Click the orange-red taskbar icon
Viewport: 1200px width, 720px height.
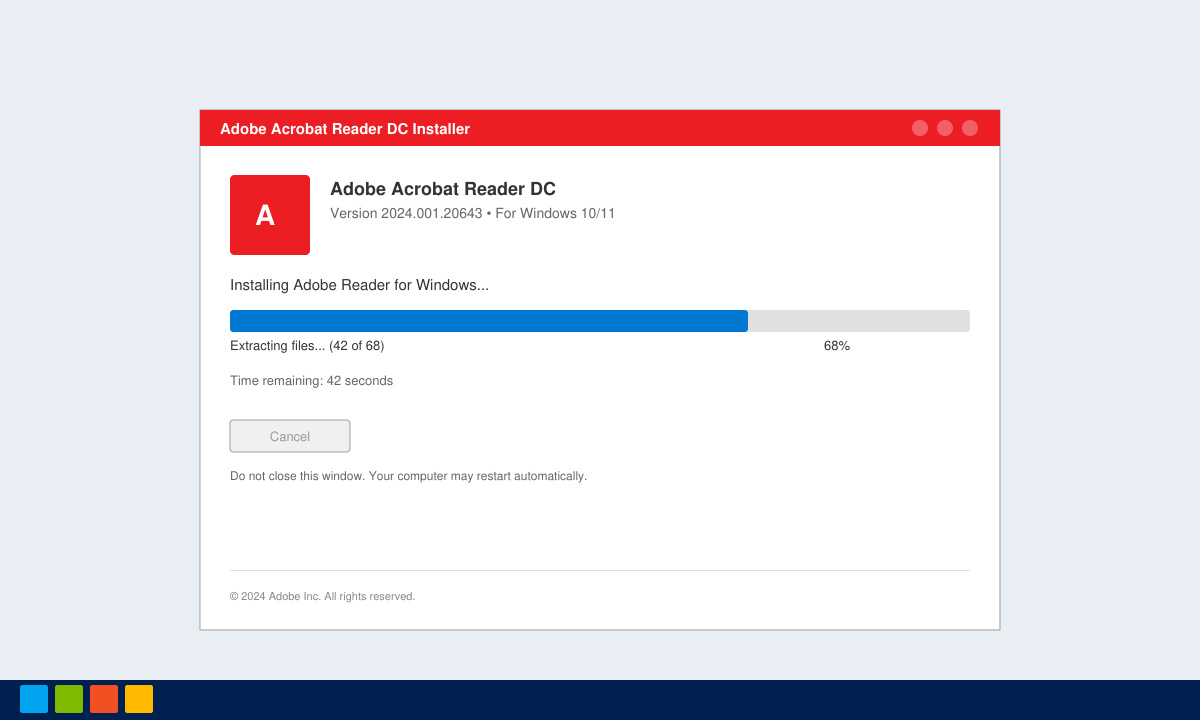click(104, 699)
